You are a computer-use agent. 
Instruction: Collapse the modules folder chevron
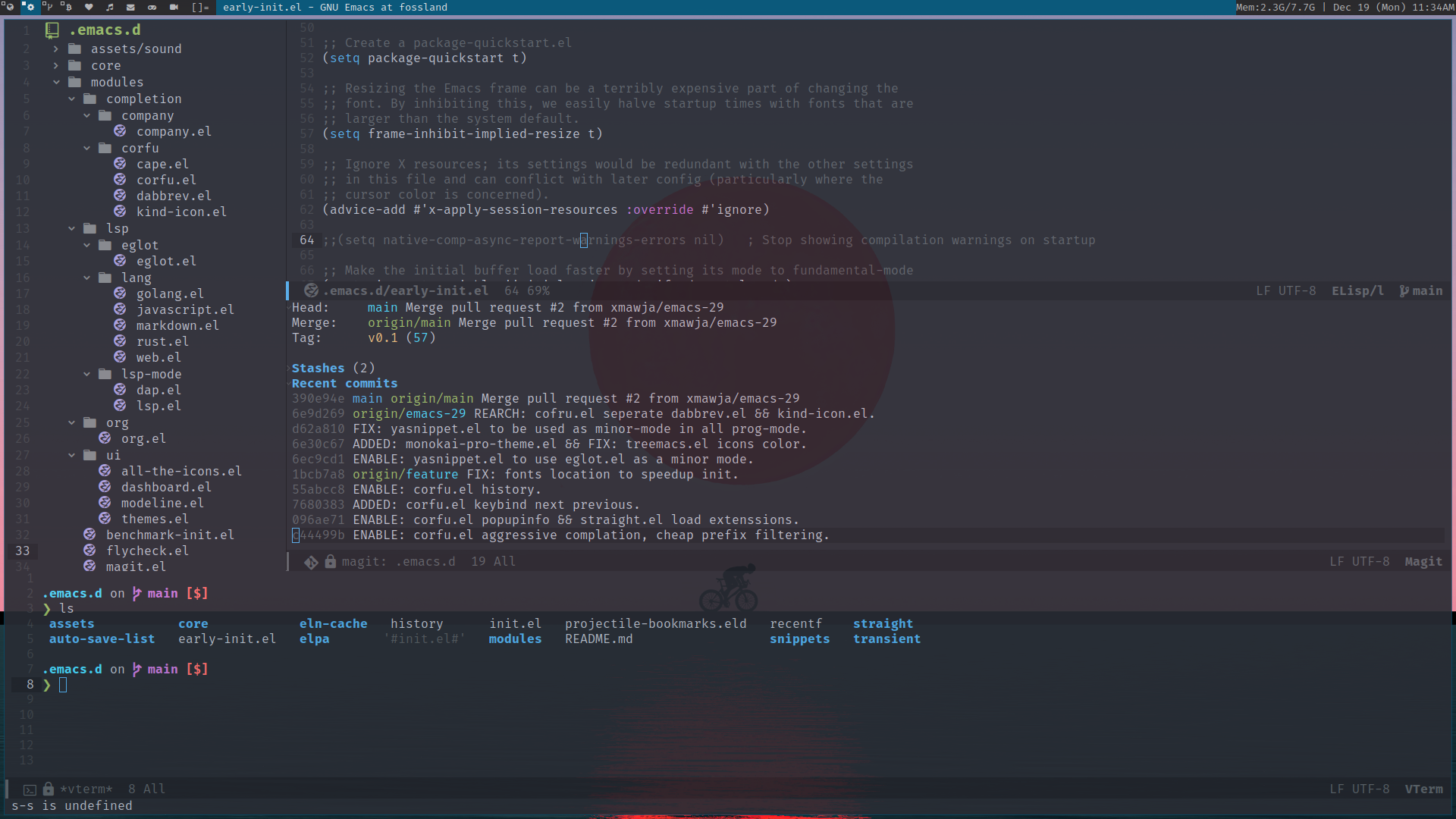coord(56,82)
